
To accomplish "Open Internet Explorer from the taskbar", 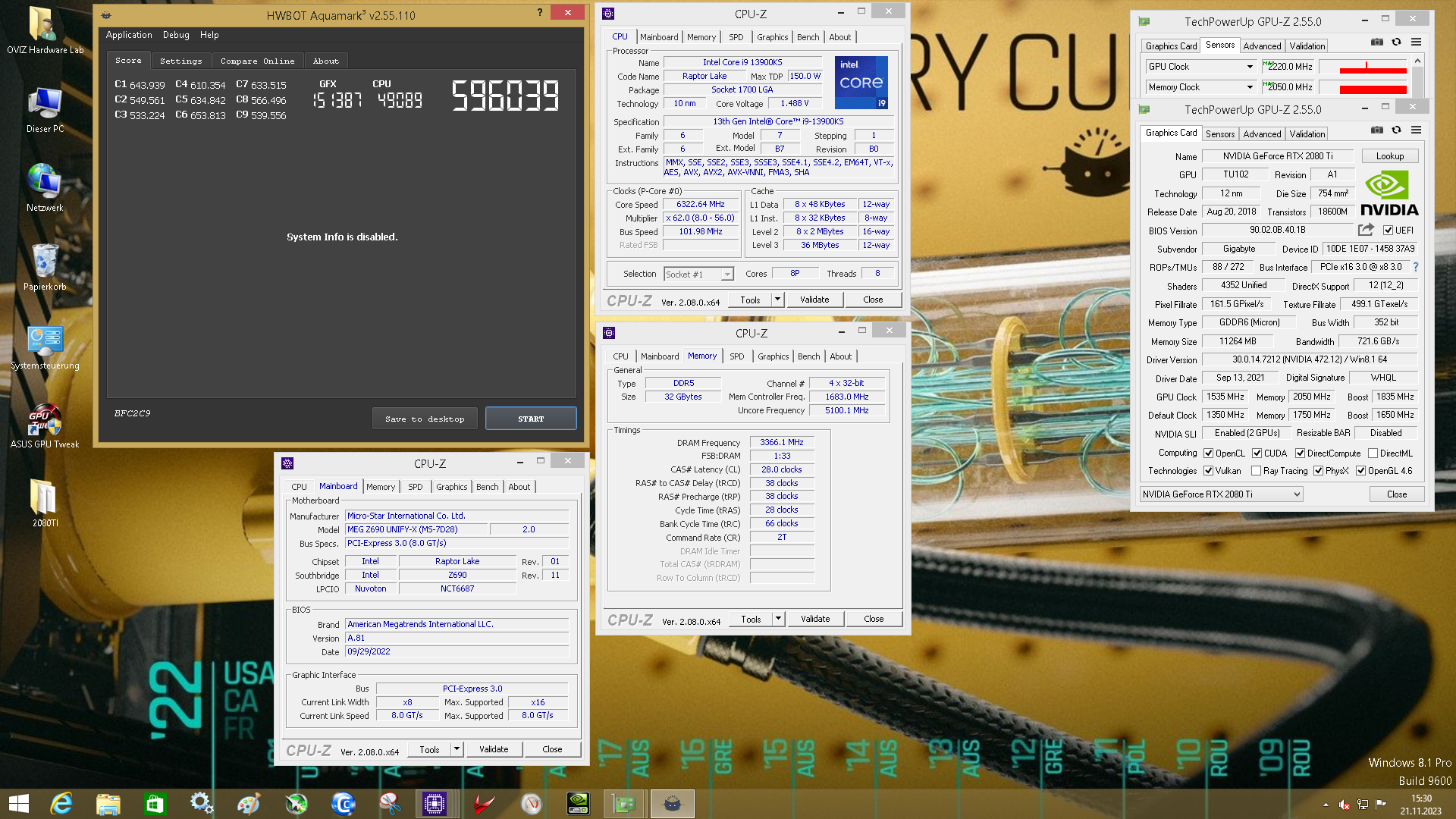I will (61, 804).
